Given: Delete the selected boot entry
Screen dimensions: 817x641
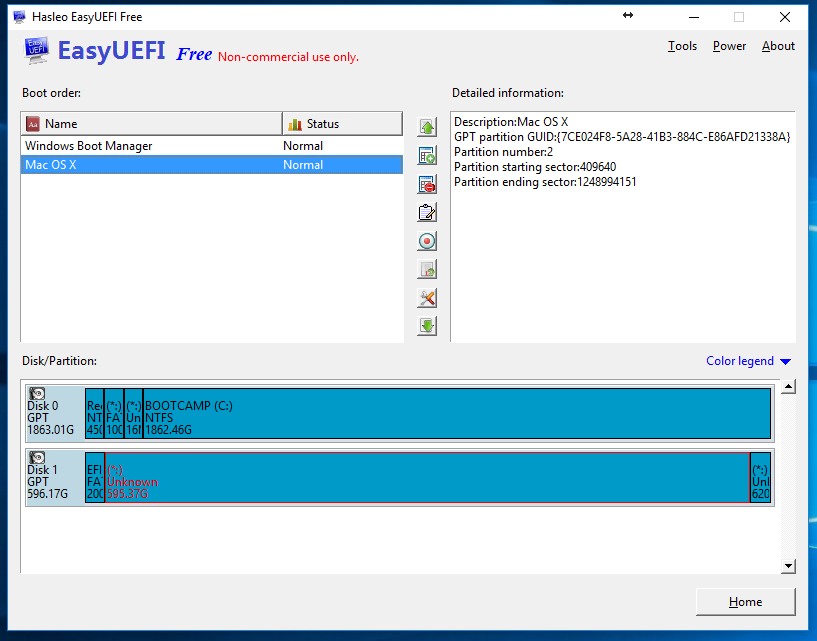Looking at the screenshot, I should tap(427, 184).
